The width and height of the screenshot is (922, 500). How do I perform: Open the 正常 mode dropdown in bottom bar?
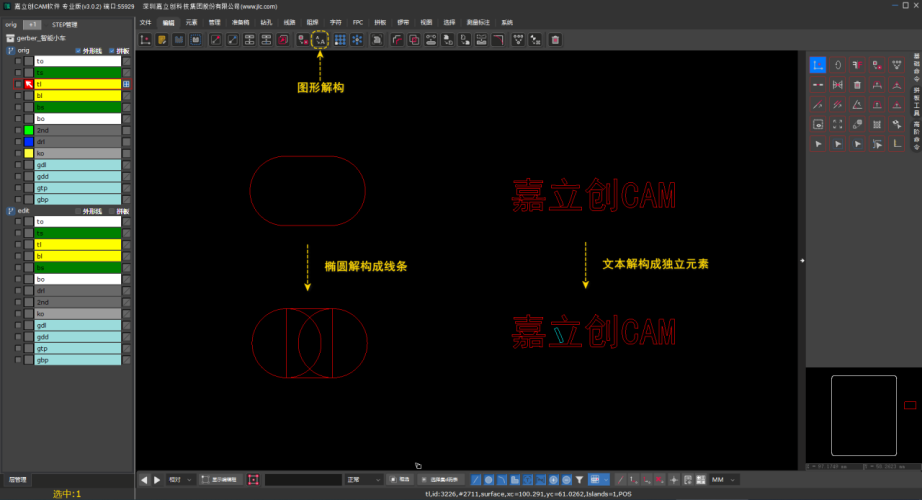363,480
